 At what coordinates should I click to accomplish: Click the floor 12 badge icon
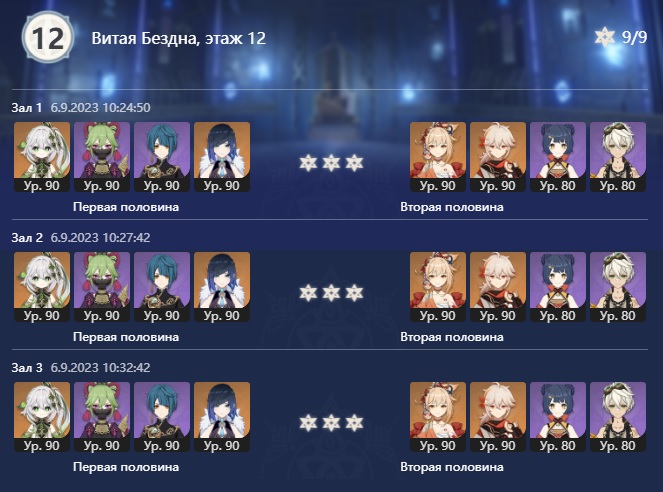point(48,37)
